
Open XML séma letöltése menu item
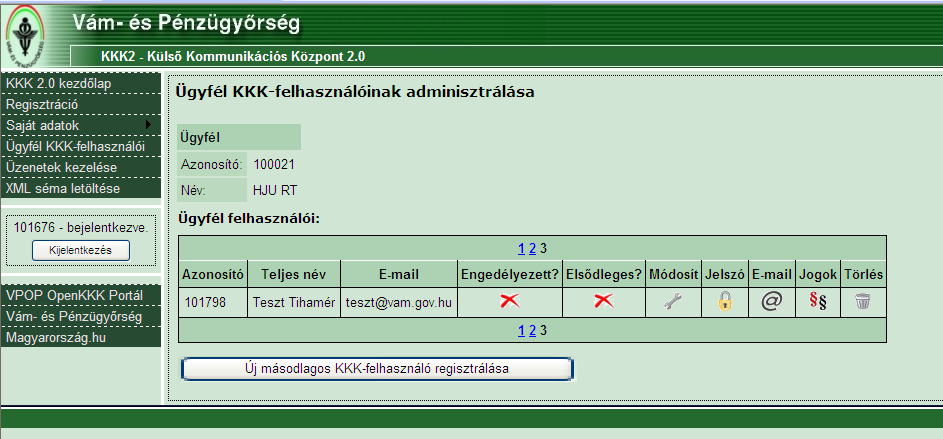81,188
